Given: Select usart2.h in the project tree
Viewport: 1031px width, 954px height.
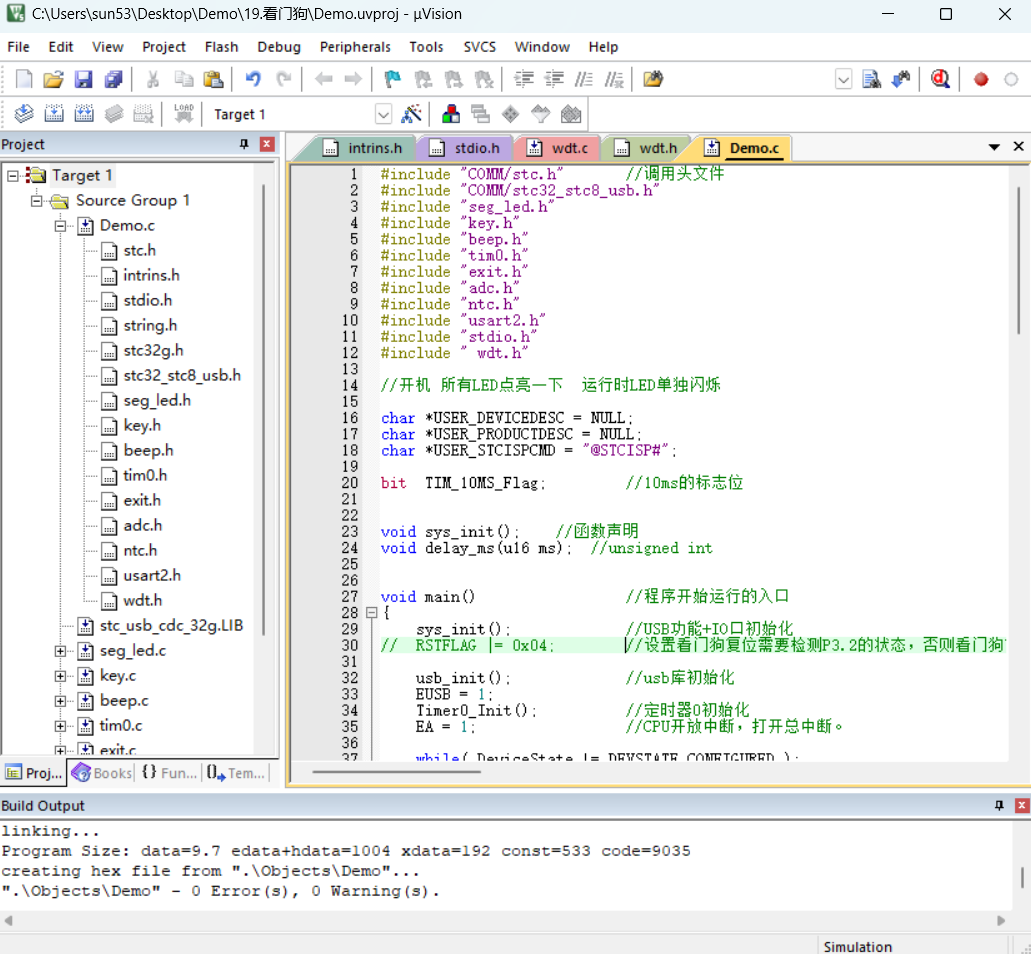Looking at the screenshot, I should (x=152, y=575).
